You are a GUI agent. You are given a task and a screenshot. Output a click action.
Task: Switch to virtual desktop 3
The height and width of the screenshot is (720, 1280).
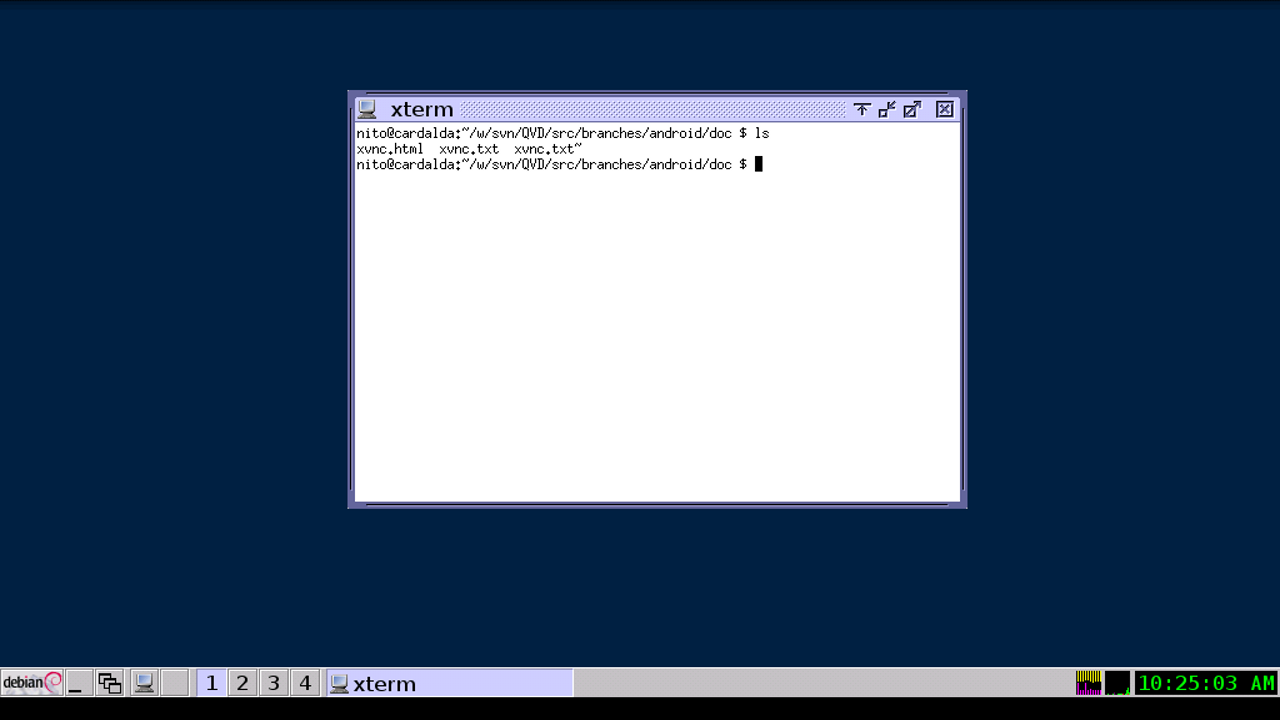(x=274, y=683)
